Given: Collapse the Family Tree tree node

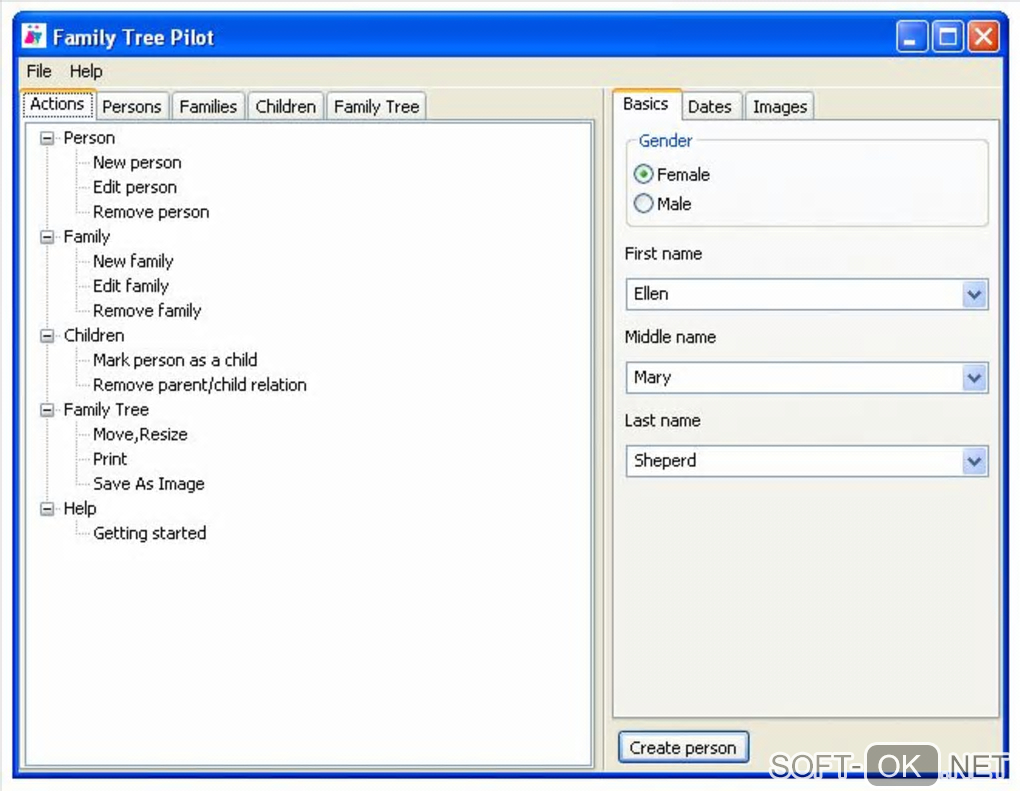Looking at the screenshot, I should pyautogui.click(x=47, y=410).
